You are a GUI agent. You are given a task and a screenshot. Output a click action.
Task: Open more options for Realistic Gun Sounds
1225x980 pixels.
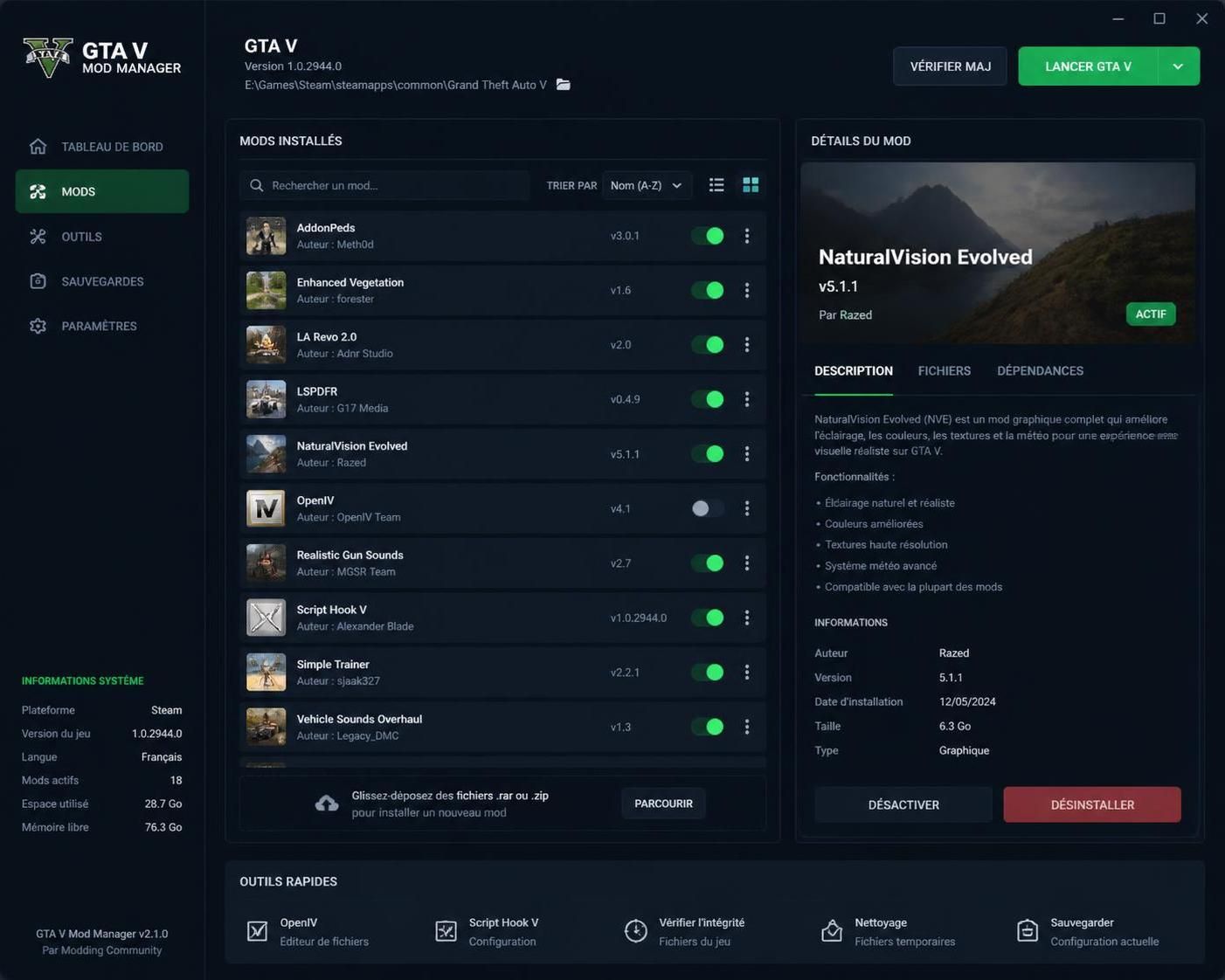click(747, 563)
